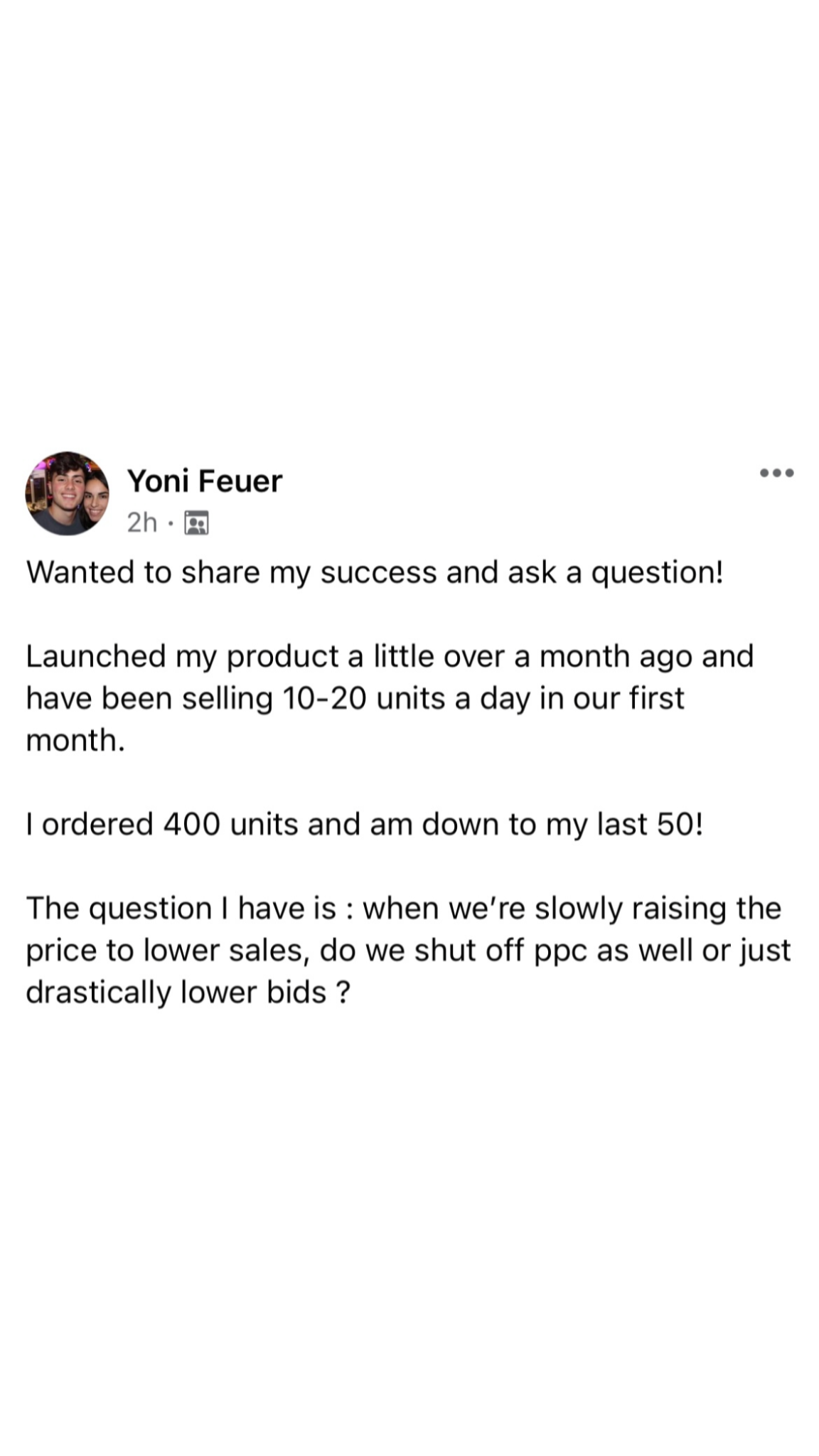Click the line starting "Launched my product"

tap(390, 656)
